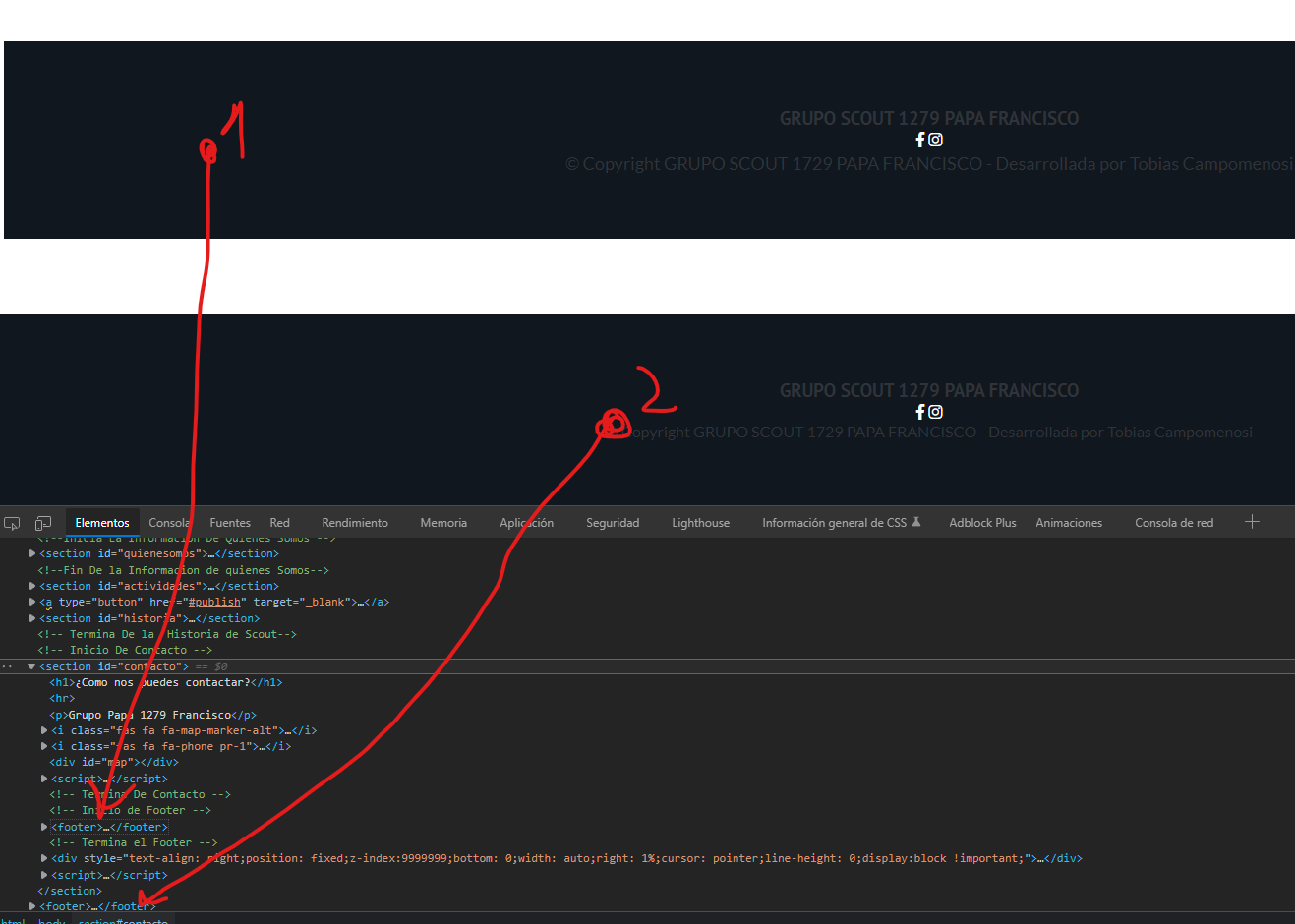This screenshot has height=924, width=1295.
Task: Select comment 'Inicio de Footer'
Action: click(x=131, y=810)
